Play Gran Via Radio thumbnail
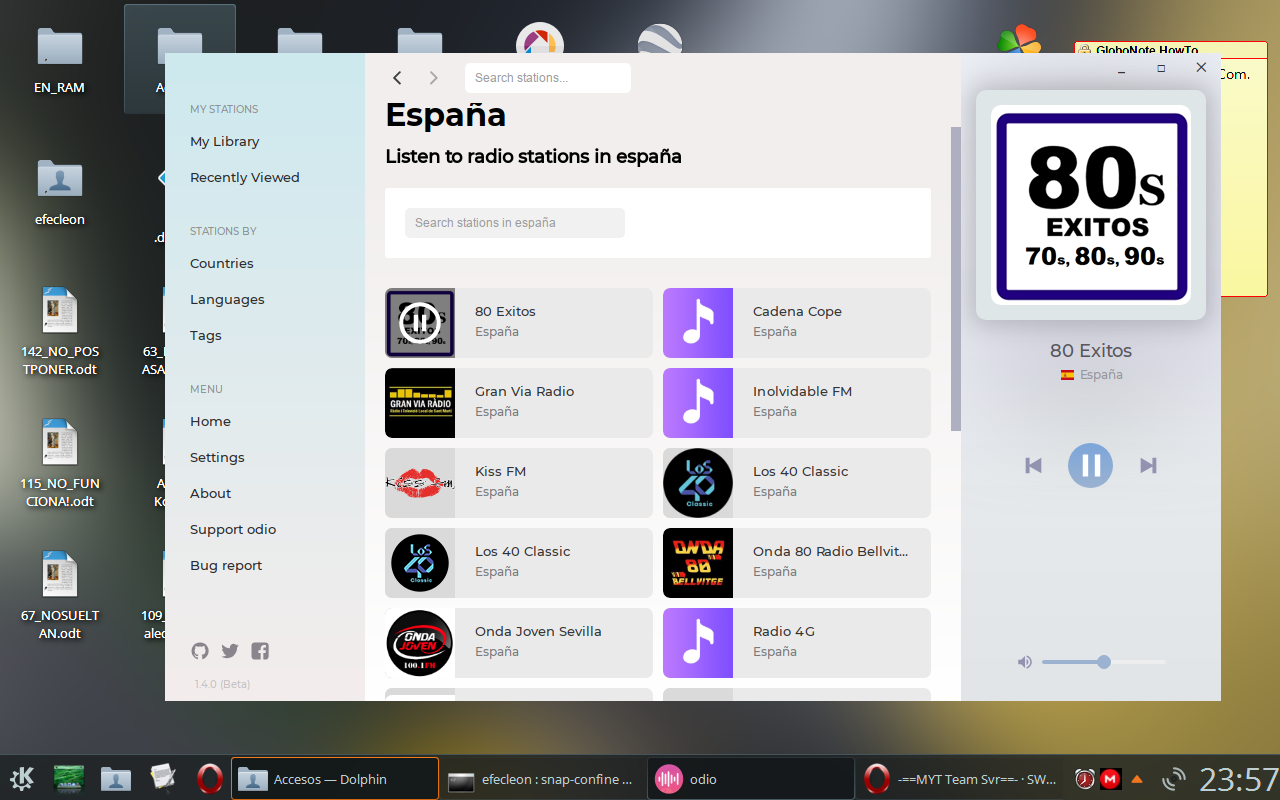The height and width of the screenshot is (800, 1280). [x=420, y=403]
